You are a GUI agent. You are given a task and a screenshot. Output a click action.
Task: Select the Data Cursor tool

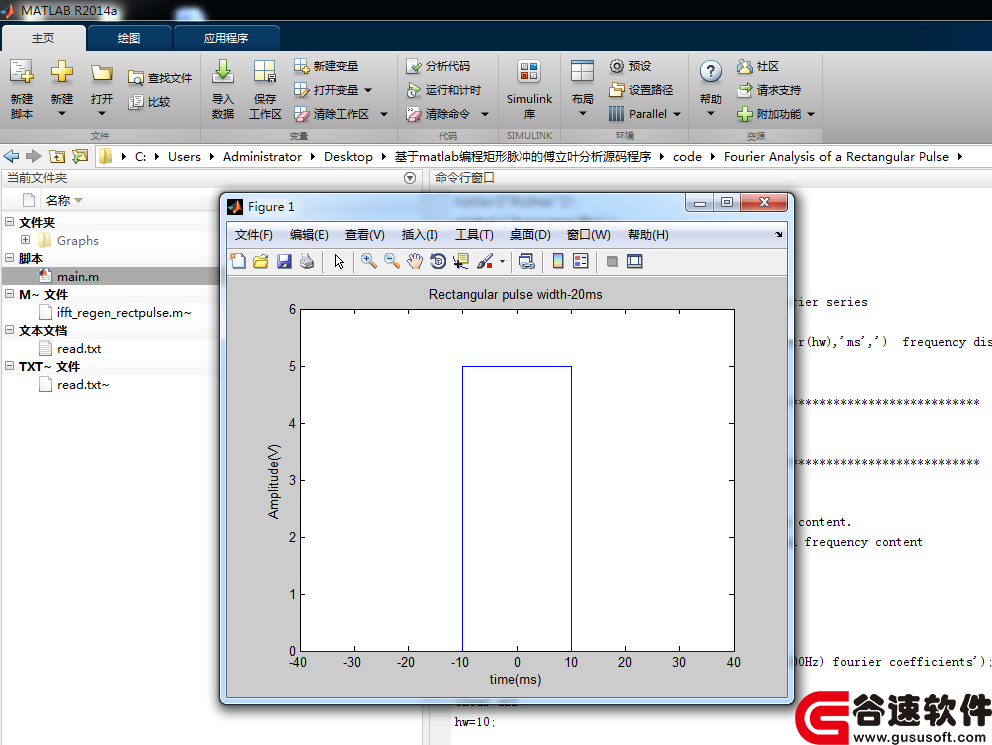point(461,261)
